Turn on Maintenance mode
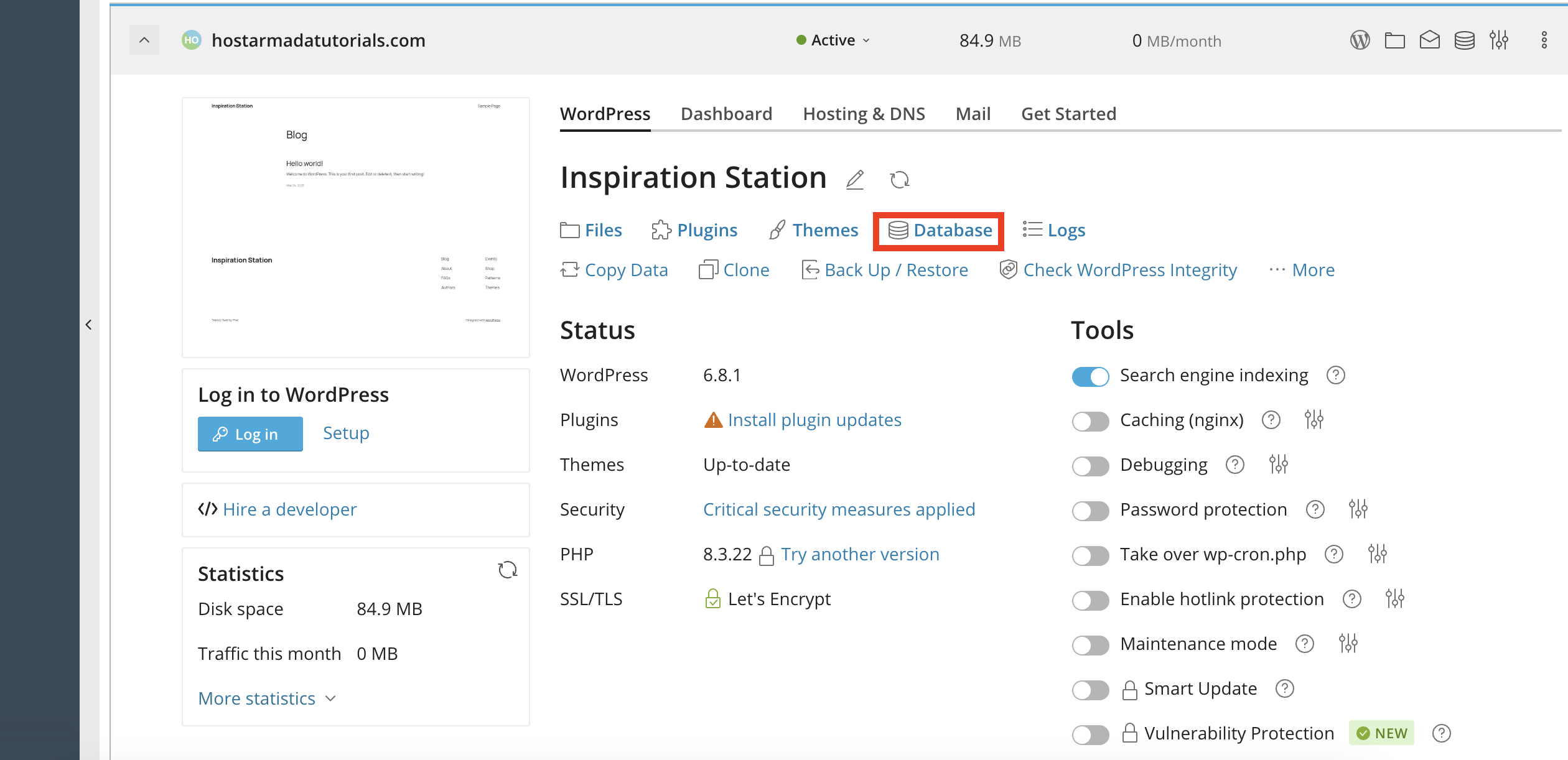 [1090, 645]
